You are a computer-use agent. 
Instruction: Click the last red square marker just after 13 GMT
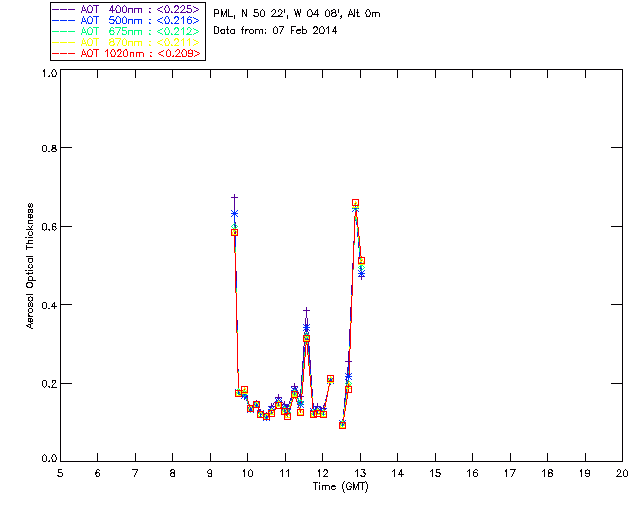(x=361, y=260)
